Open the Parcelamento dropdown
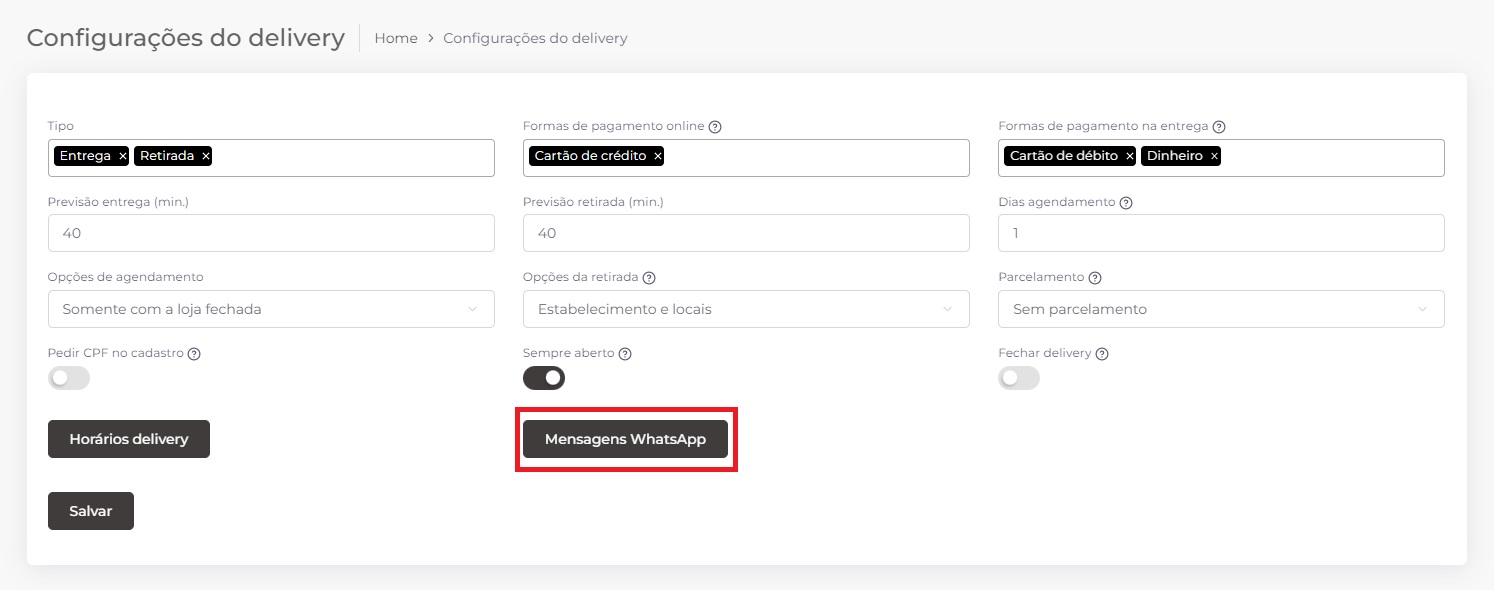This screenshot has width=1494, height=590. (x=1221, y=309)
